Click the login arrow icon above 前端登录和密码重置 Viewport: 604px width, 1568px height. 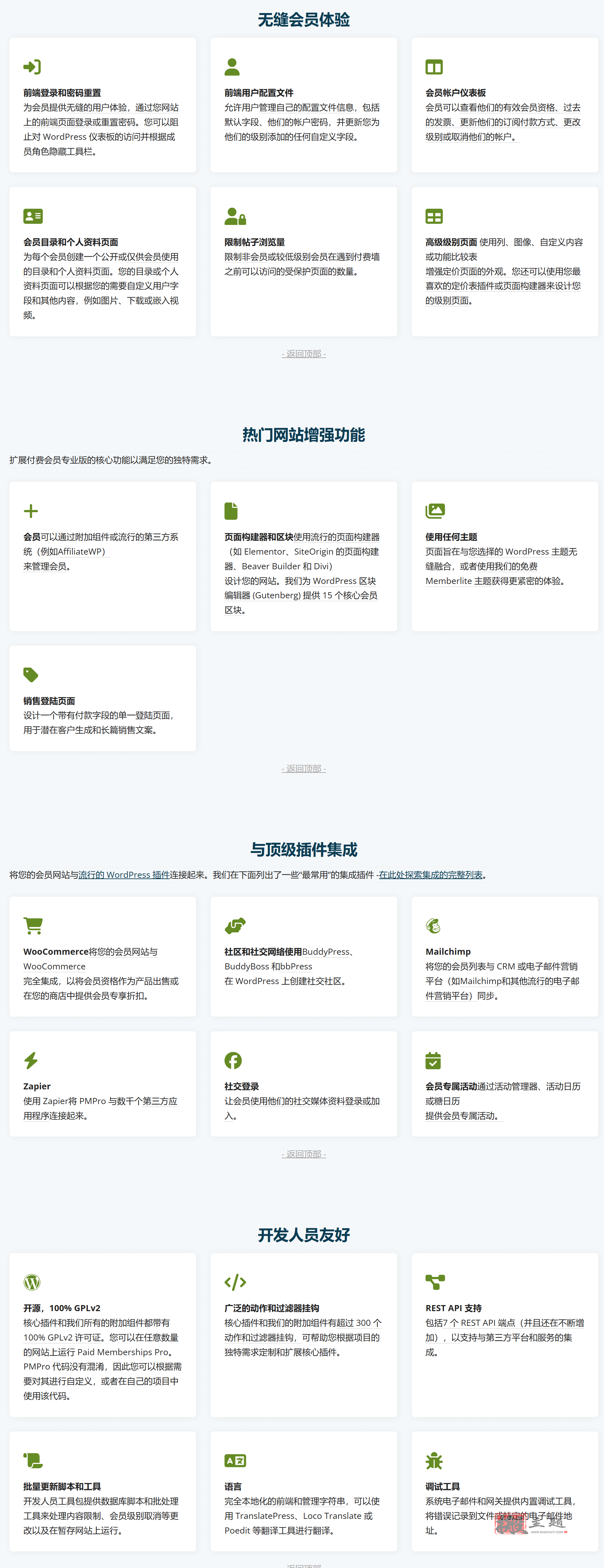pos(32,67)
